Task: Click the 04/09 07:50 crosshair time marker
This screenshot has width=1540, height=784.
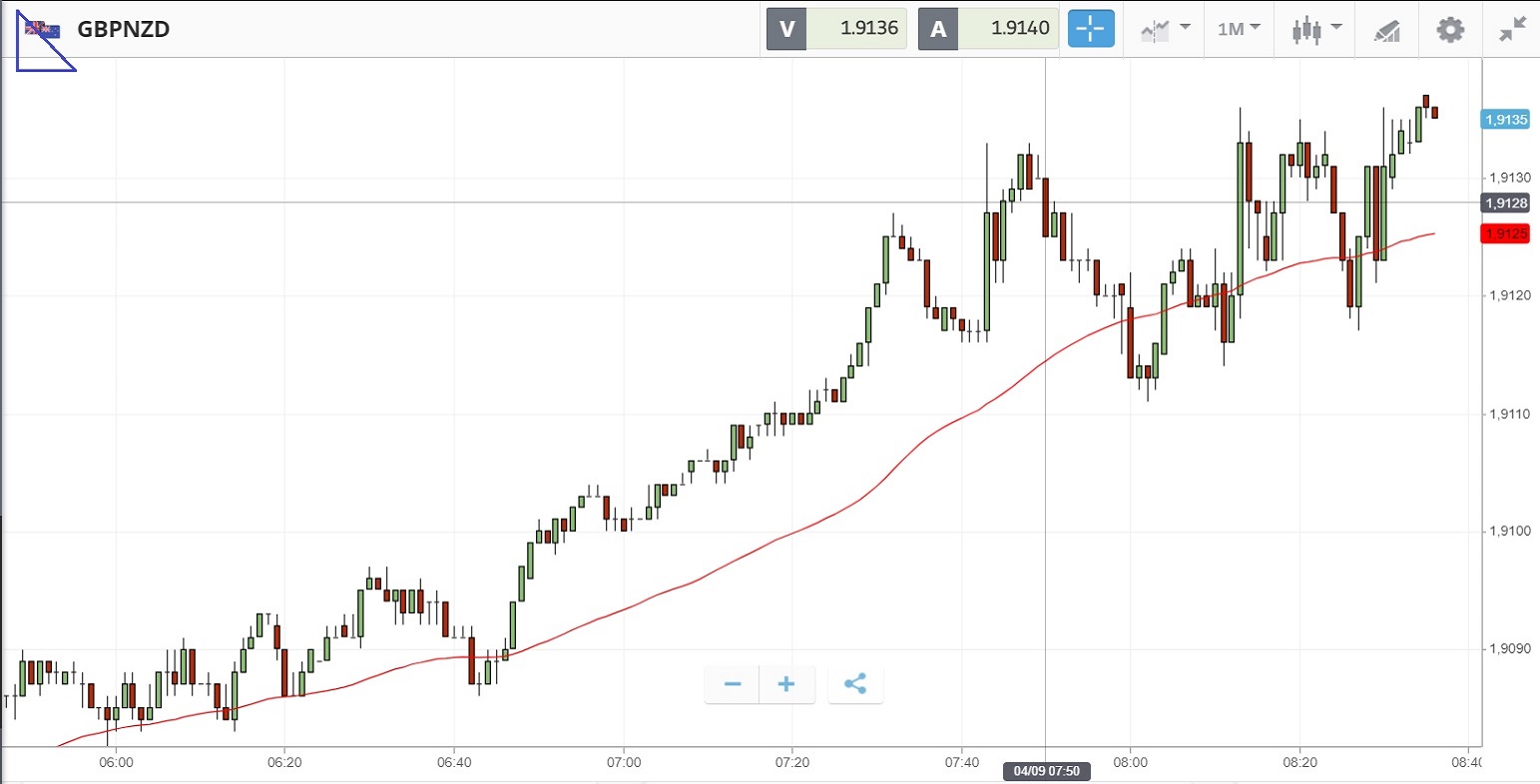Action: (1046, 771)
